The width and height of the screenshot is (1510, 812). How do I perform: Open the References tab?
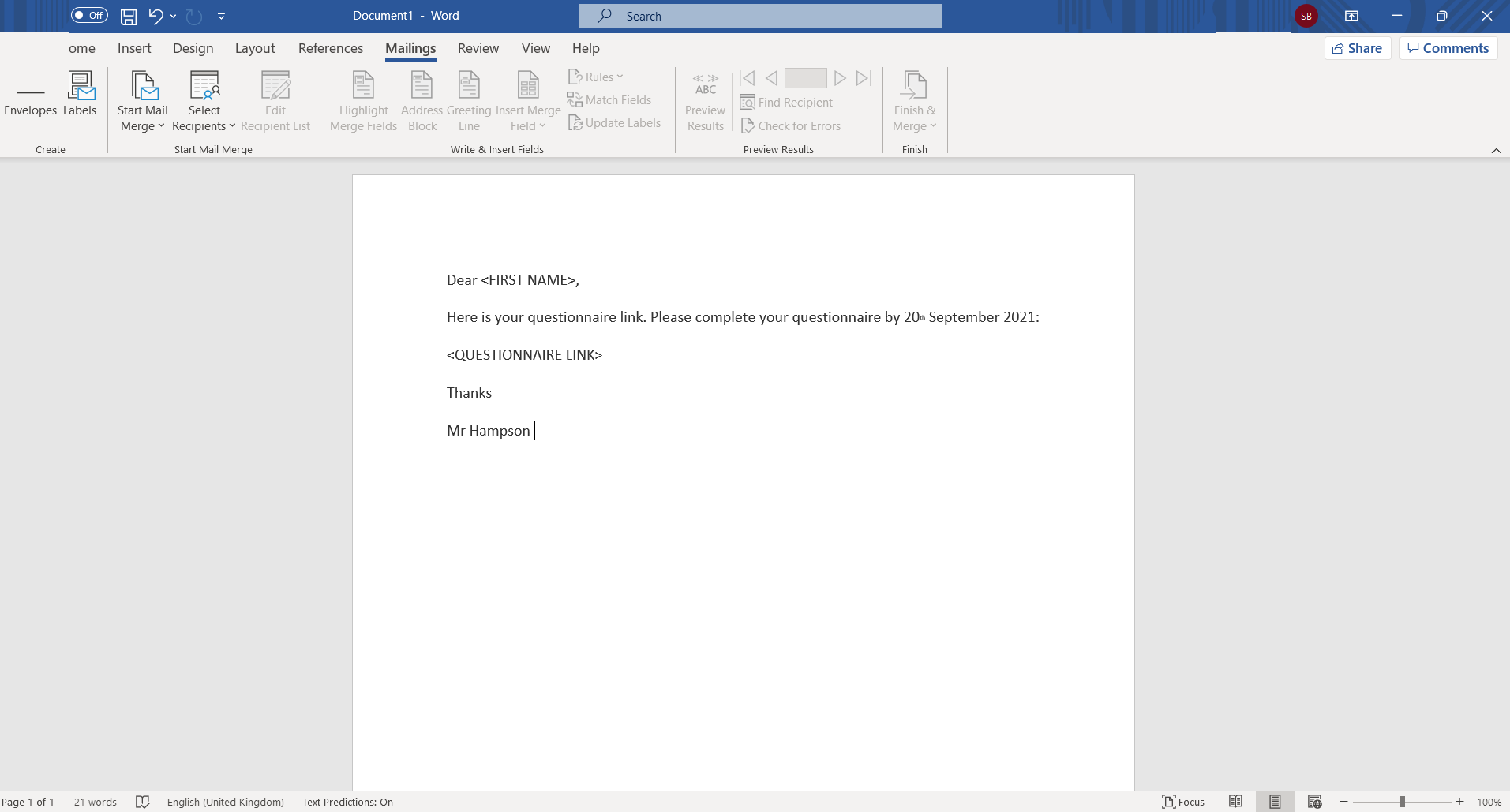click(x=330, y=48)
